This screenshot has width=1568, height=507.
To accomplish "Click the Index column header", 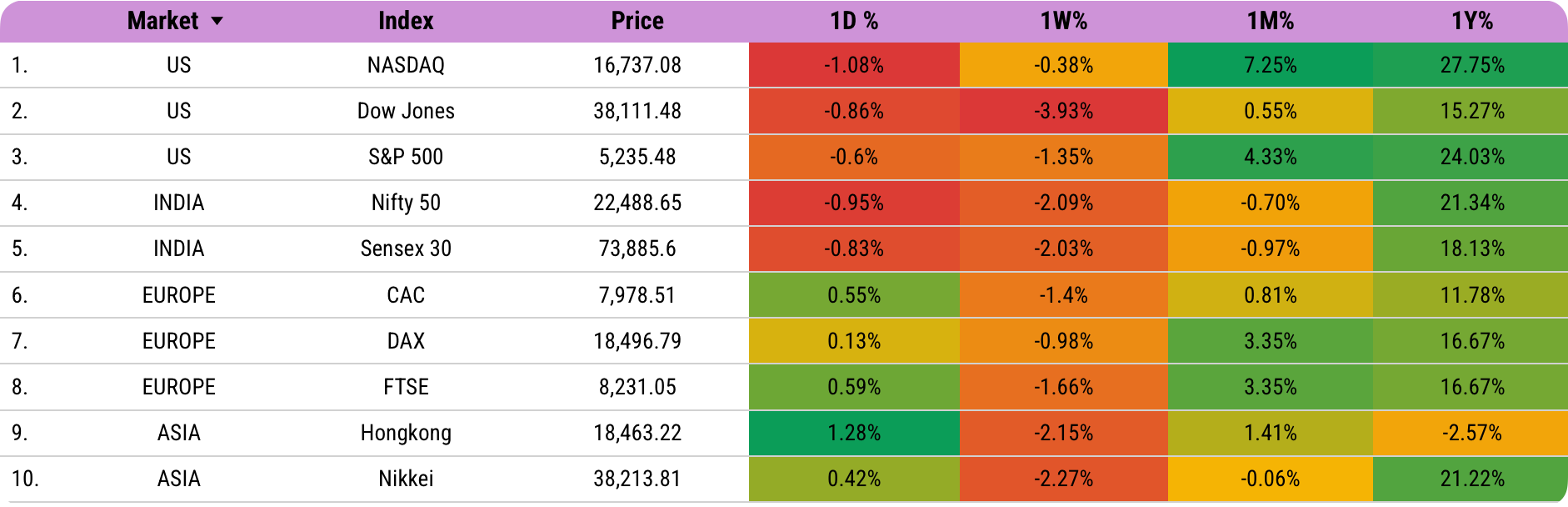I will (x=406, y=22).
